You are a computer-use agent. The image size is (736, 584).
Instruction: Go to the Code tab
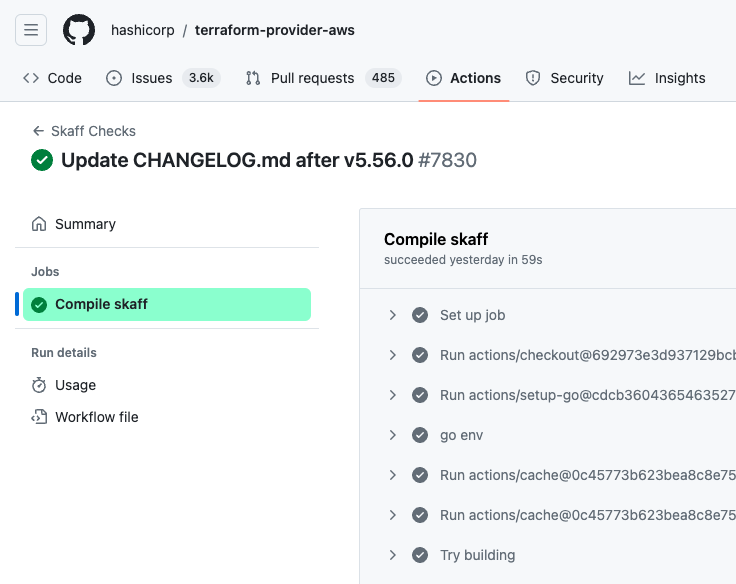point(53,78)
